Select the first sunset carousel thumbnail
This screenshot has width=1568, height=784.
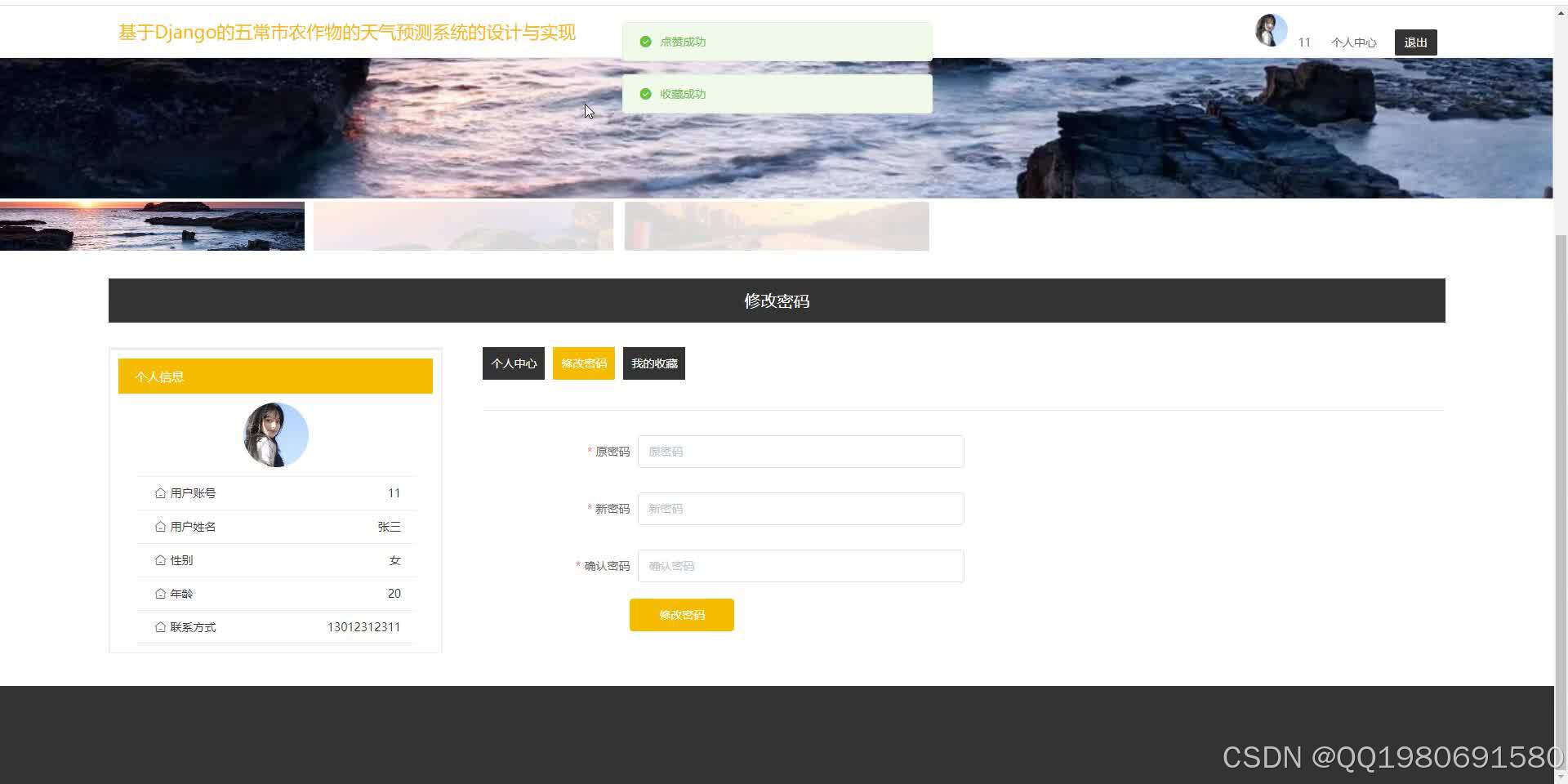152,226
